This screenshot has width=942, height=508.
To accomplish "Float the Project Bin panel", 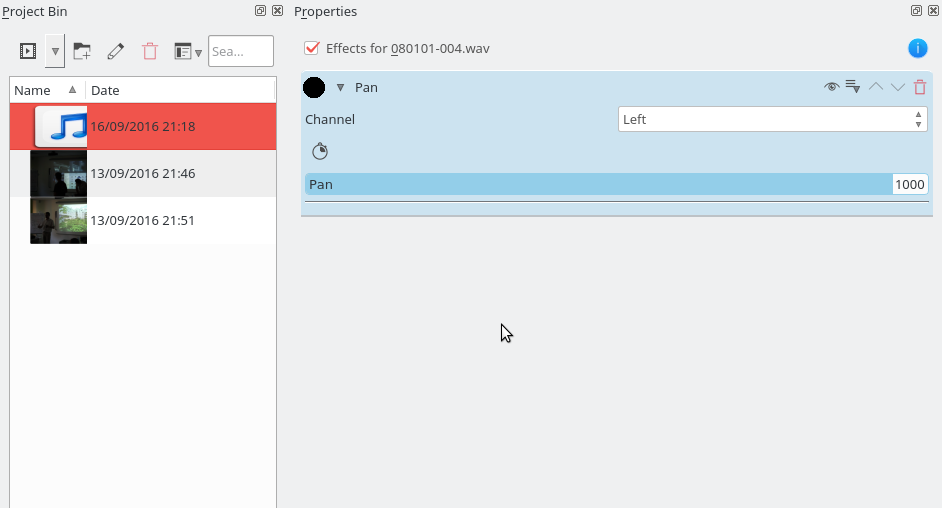I will [x=260, y=10].
